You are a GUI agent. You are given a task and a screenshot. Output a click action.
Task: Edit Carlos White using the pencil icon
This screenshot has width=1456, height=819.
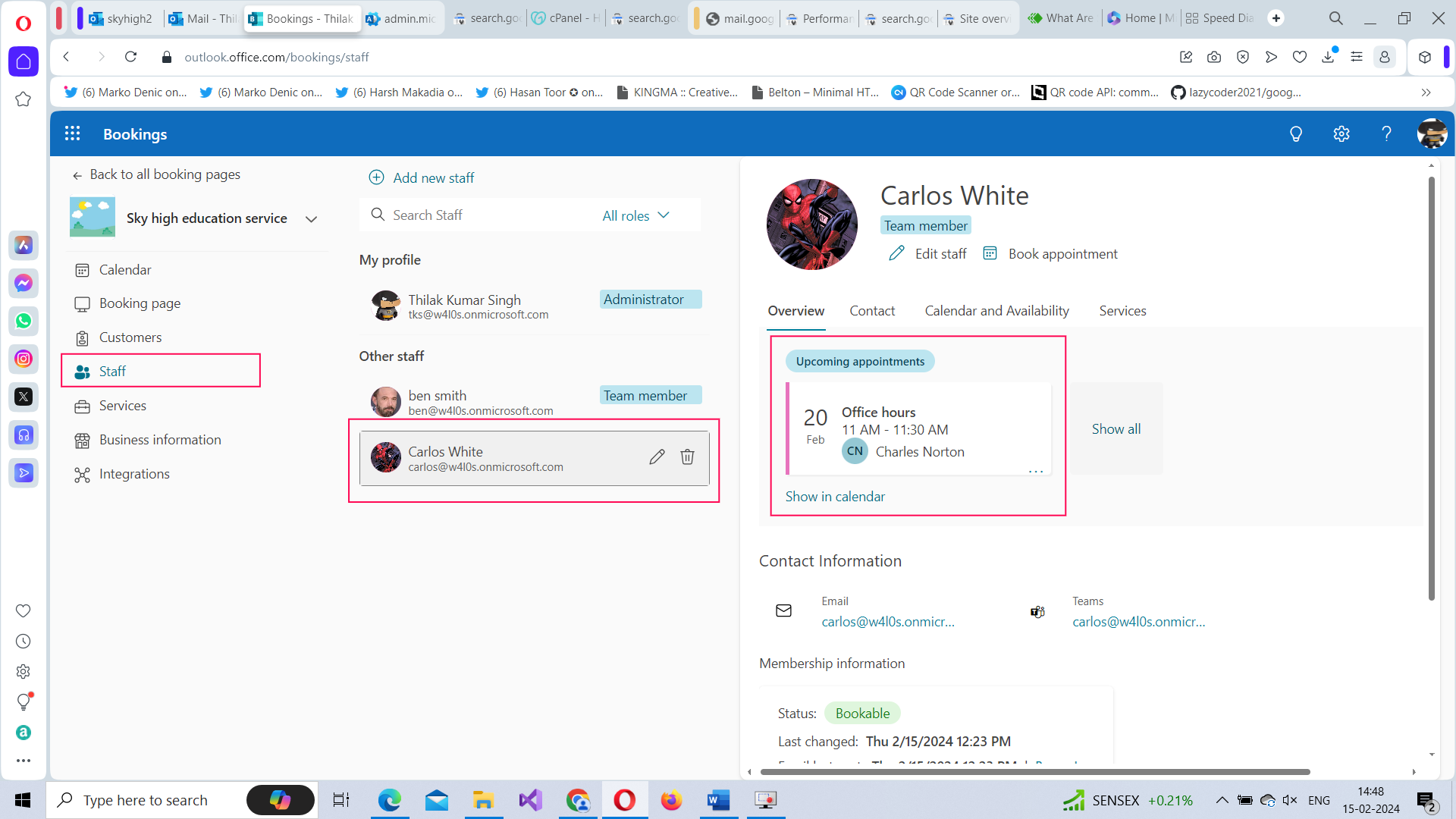coord(657,457)
